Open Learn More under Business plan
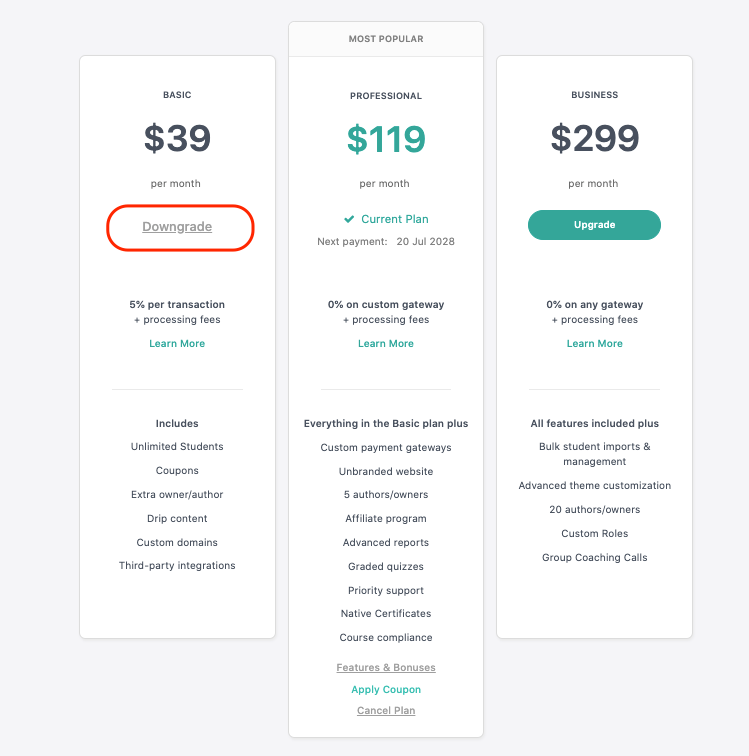This screenshot has width=749, height=756. pos(595,343)
